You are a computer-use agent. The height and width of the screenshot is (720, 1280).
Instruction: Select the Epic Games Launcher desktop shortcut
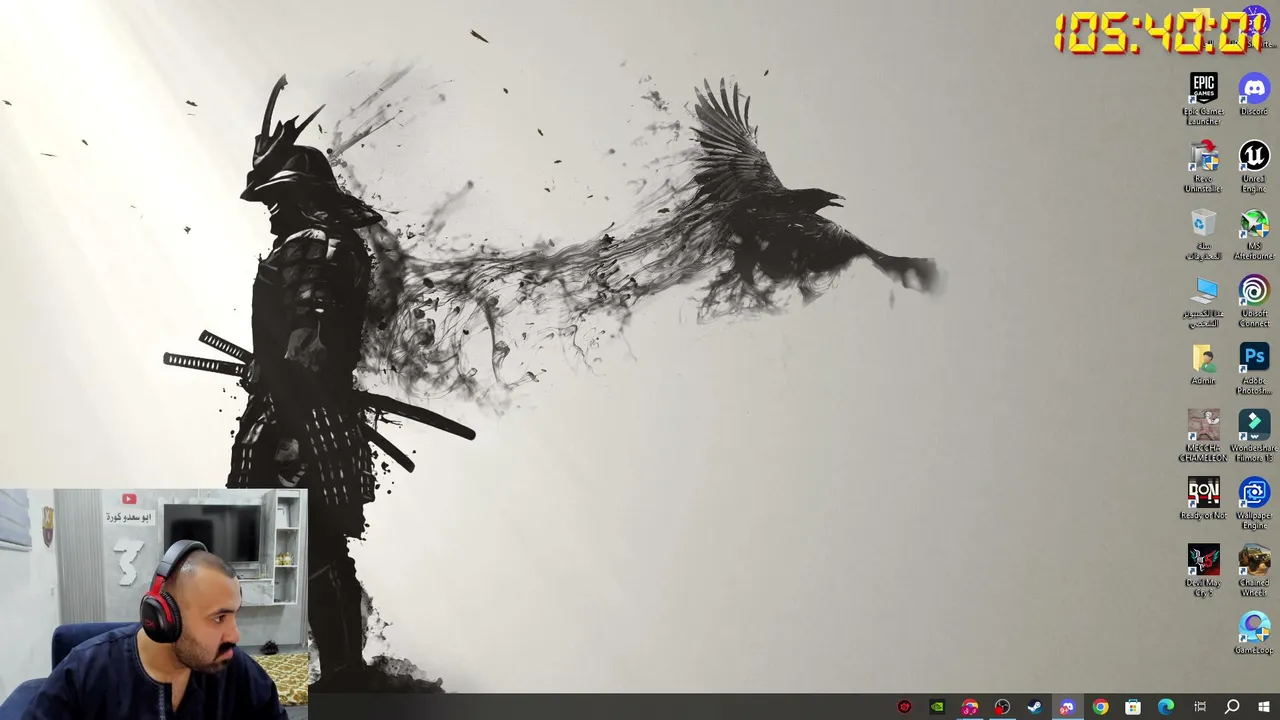tap(1203, 98)
